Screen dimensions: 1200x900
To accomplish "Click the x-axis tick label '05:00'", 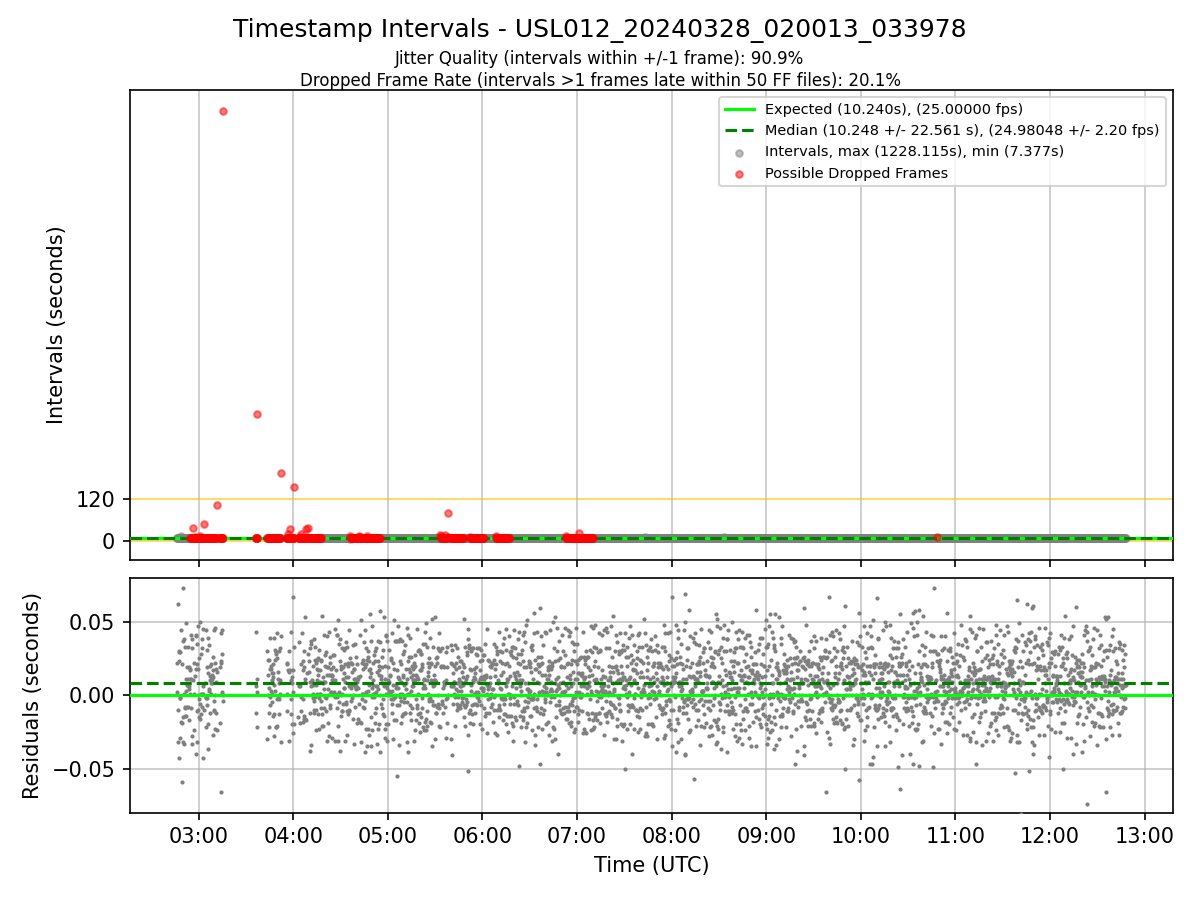I will click(387, 834).
